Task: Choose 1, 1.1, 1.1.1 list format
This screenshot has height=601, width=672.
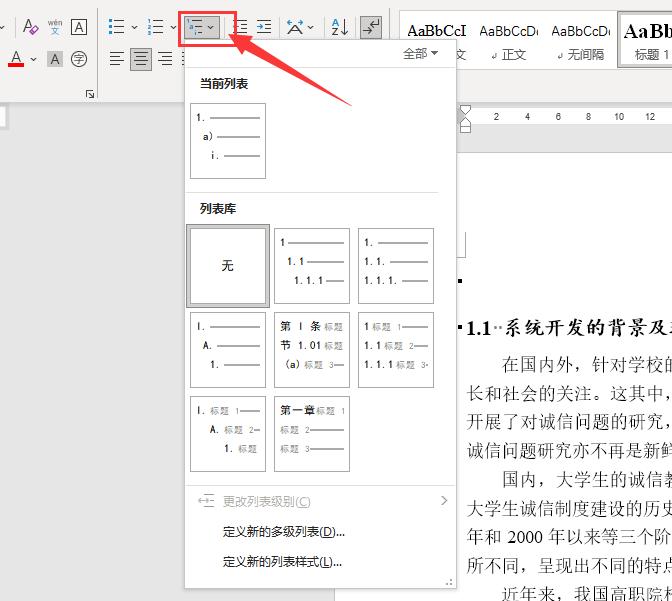Action: [312, 266]
